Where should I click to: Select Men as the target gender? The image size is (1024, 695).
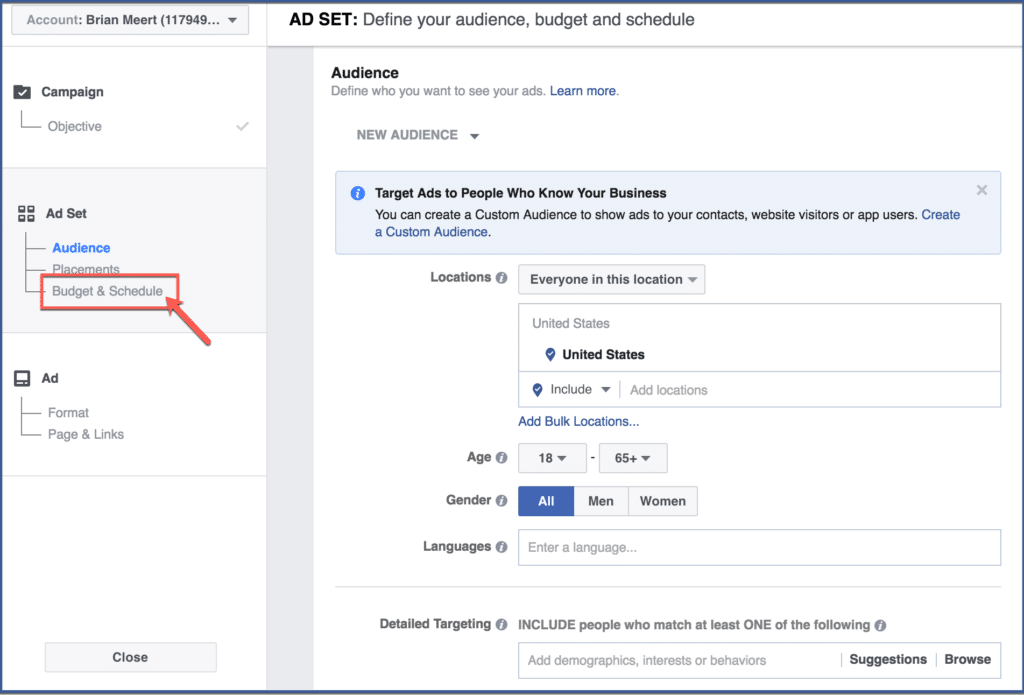pyautogui.click(x=601, y=500)
